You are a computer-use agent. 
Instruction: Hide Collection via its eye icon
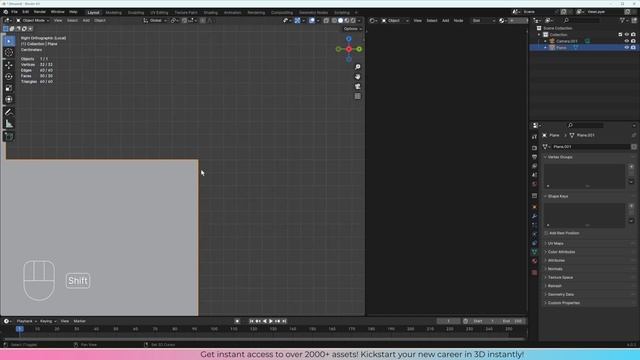tap(627, 35)
